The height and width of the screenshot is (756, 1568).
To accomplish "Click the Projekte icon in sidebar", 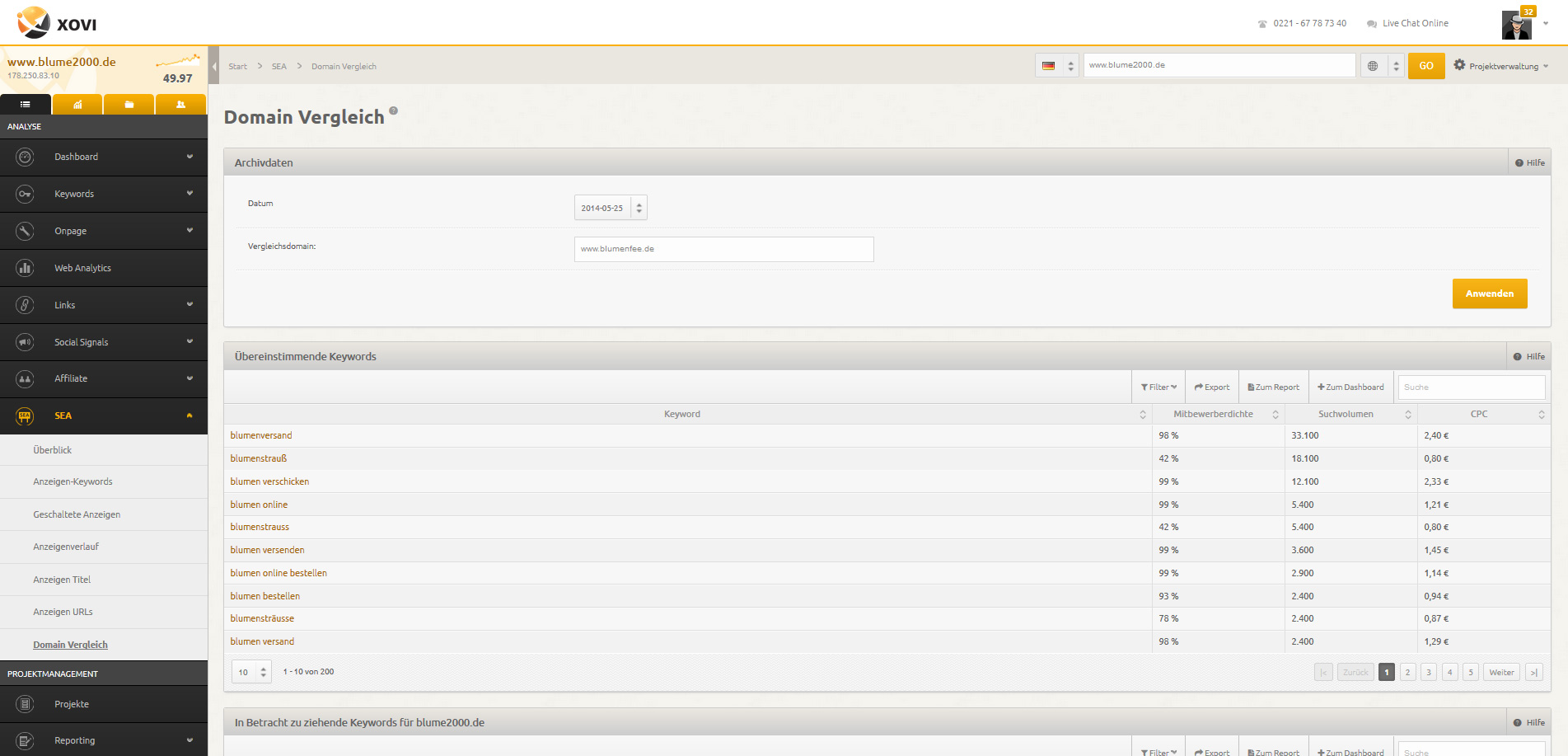I will pos(25,704).
